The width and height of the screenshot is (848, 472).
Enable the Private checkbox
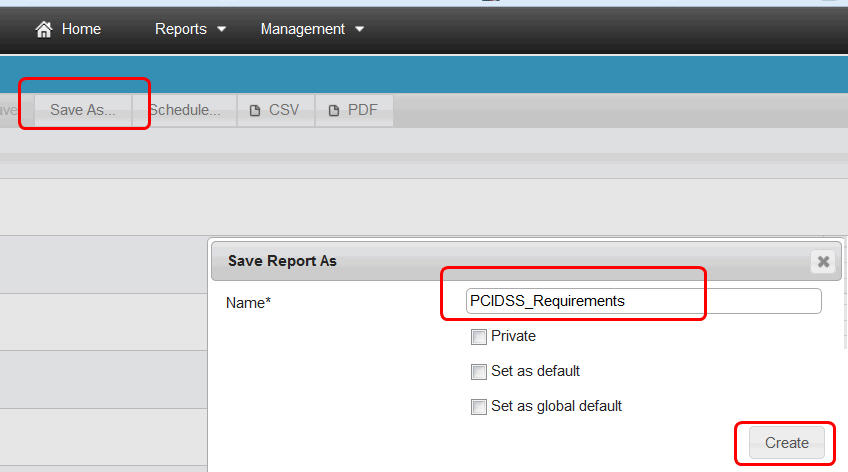[479, 337]
